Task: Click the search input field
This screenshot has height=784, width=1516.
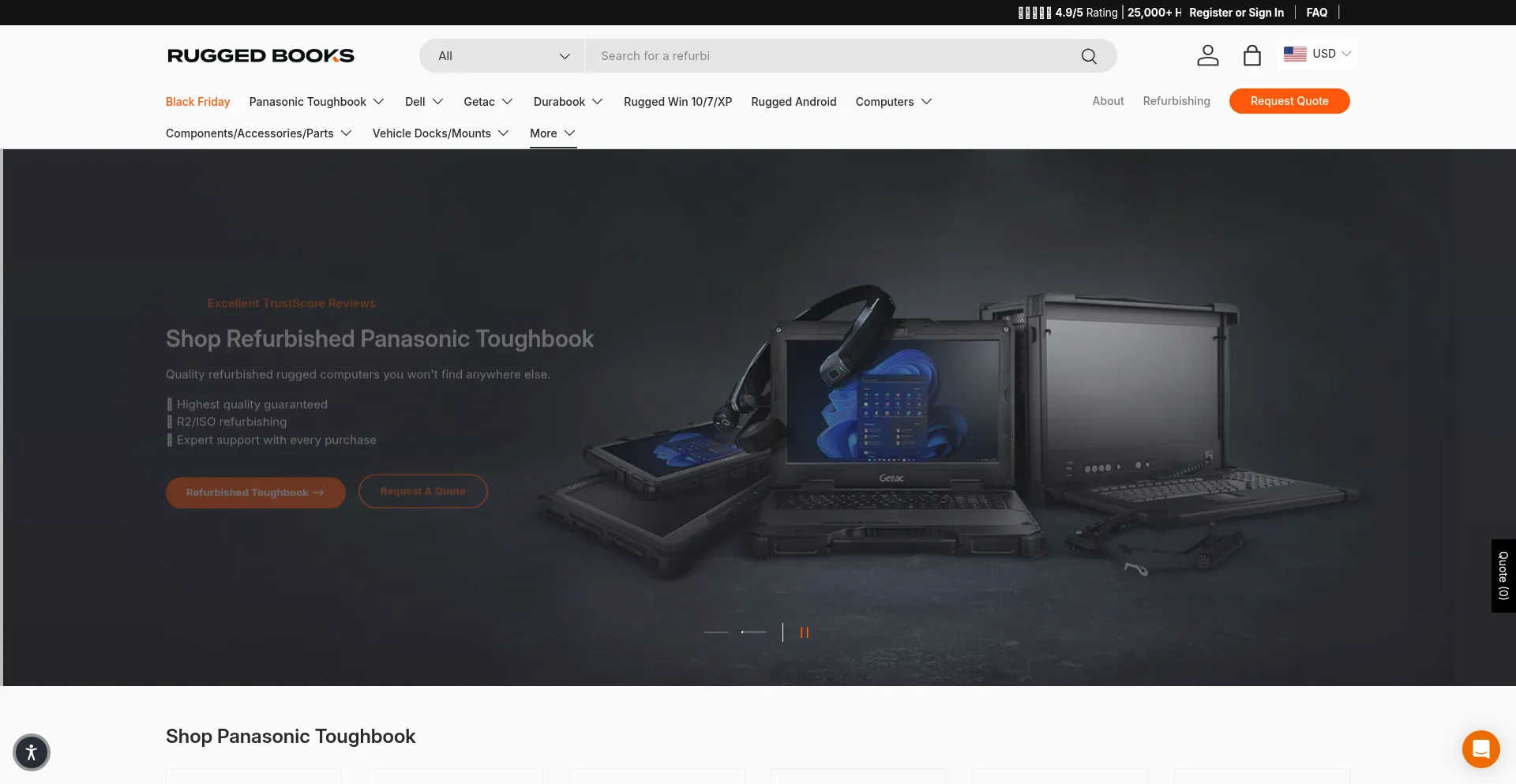Action: click(829, 56)
